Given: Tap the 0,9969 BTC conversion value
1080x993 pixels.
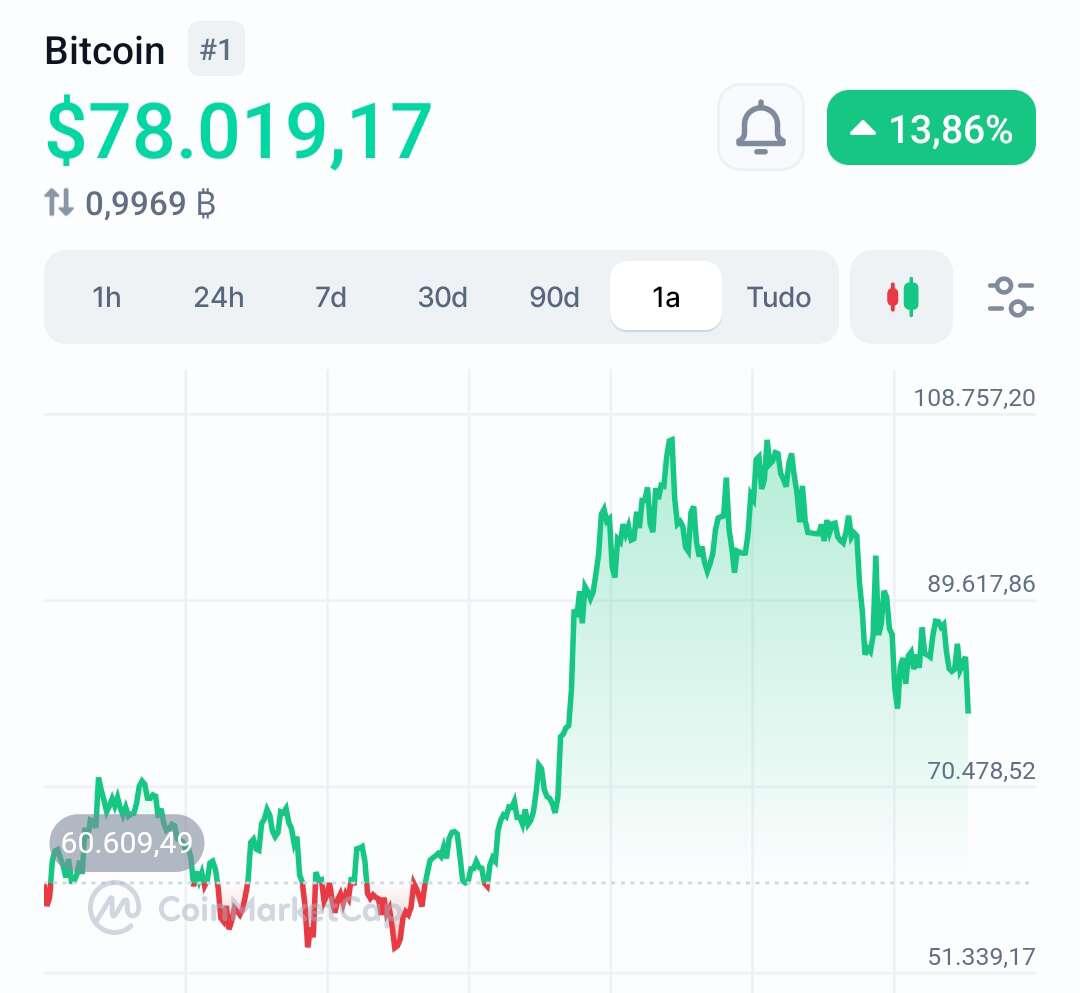Looking at the screenshot, I should pos(149,204).
